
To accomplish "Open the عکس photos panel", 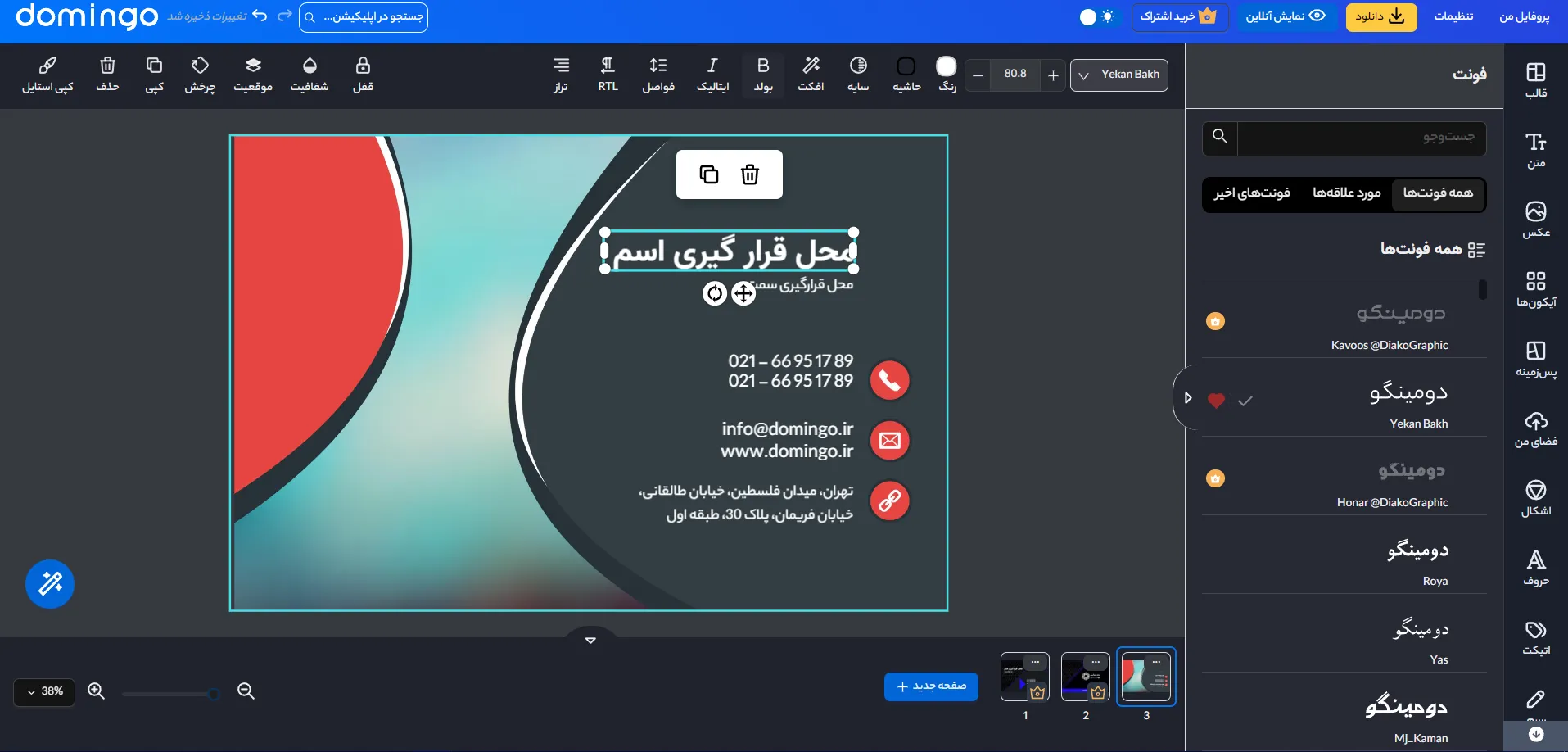I will tap(1535, 220).
